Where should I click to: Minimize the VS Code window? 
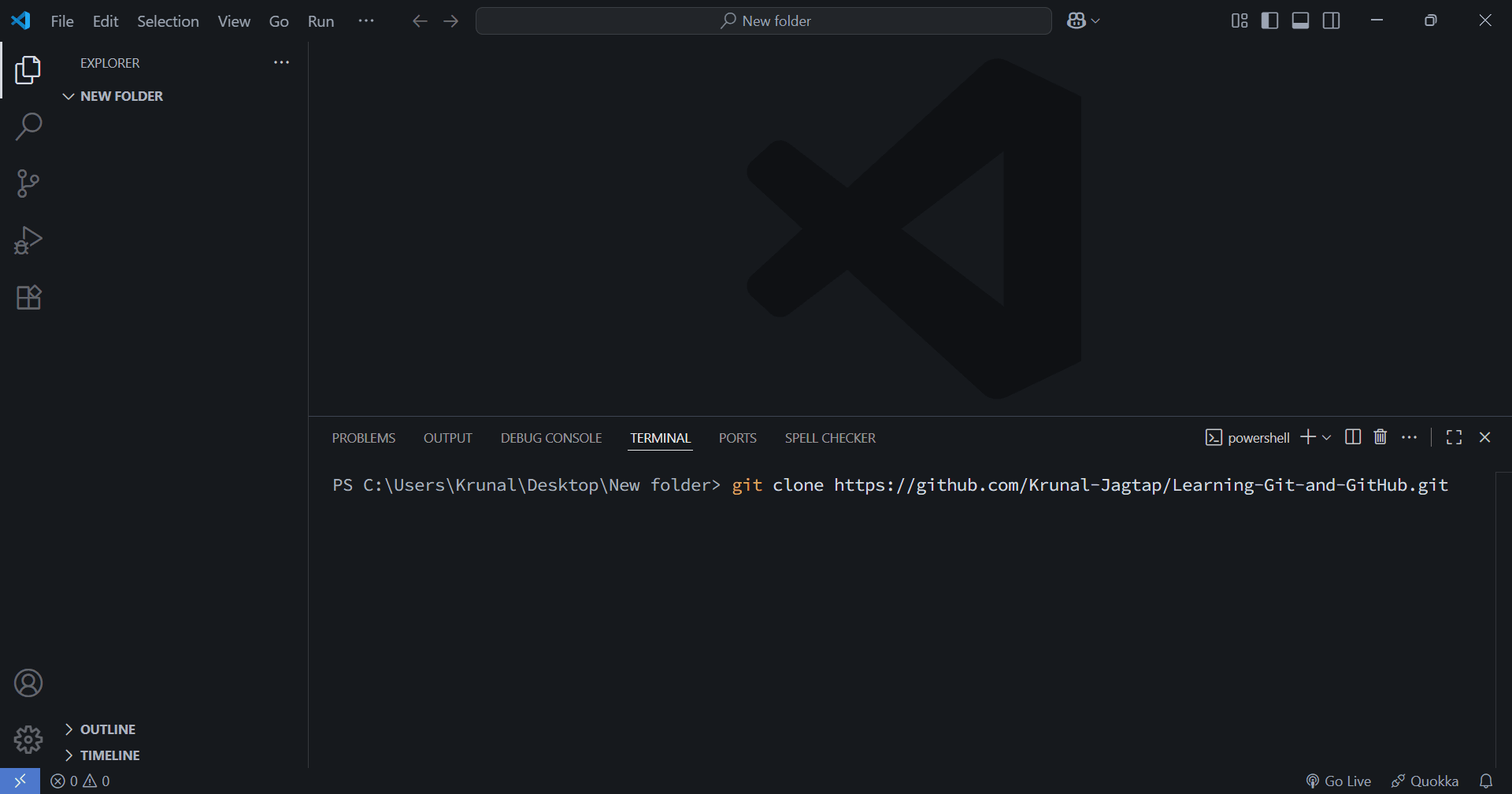pos(1377,20)
